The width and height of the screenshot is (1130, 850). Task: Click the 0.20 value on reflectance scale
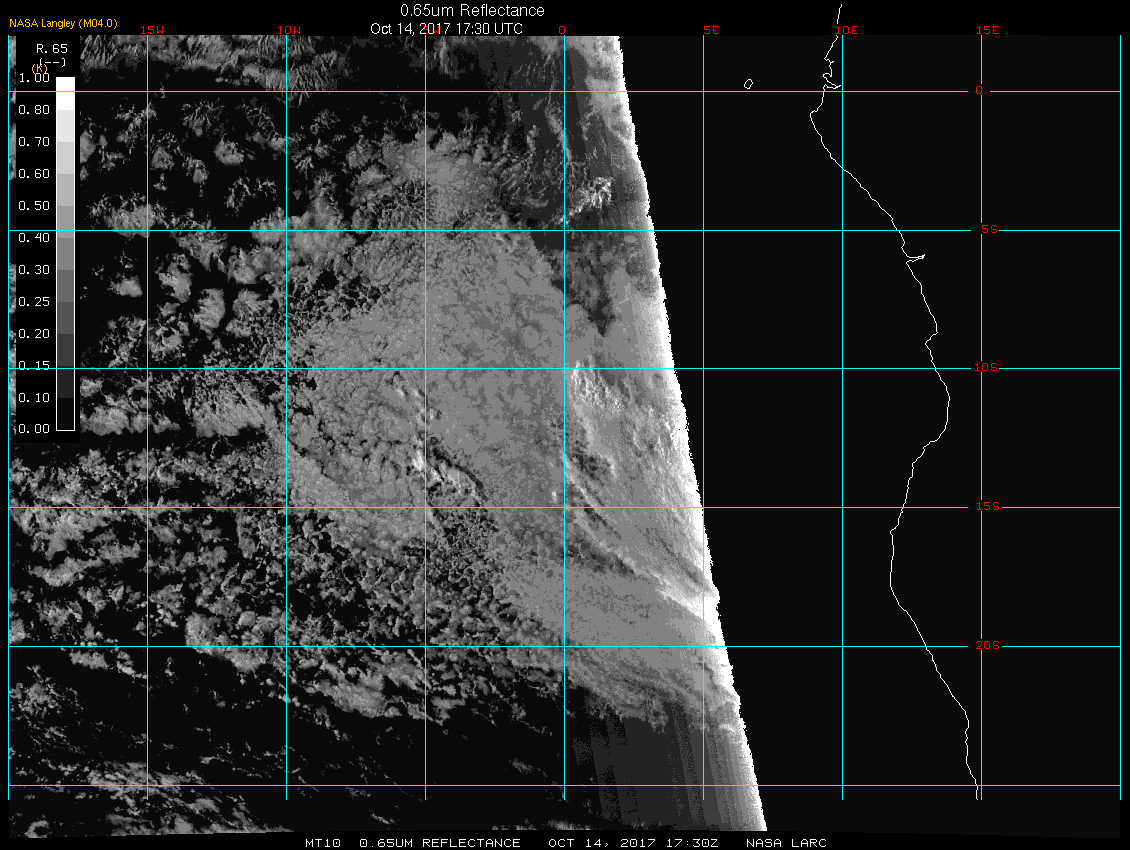[34, 334]
